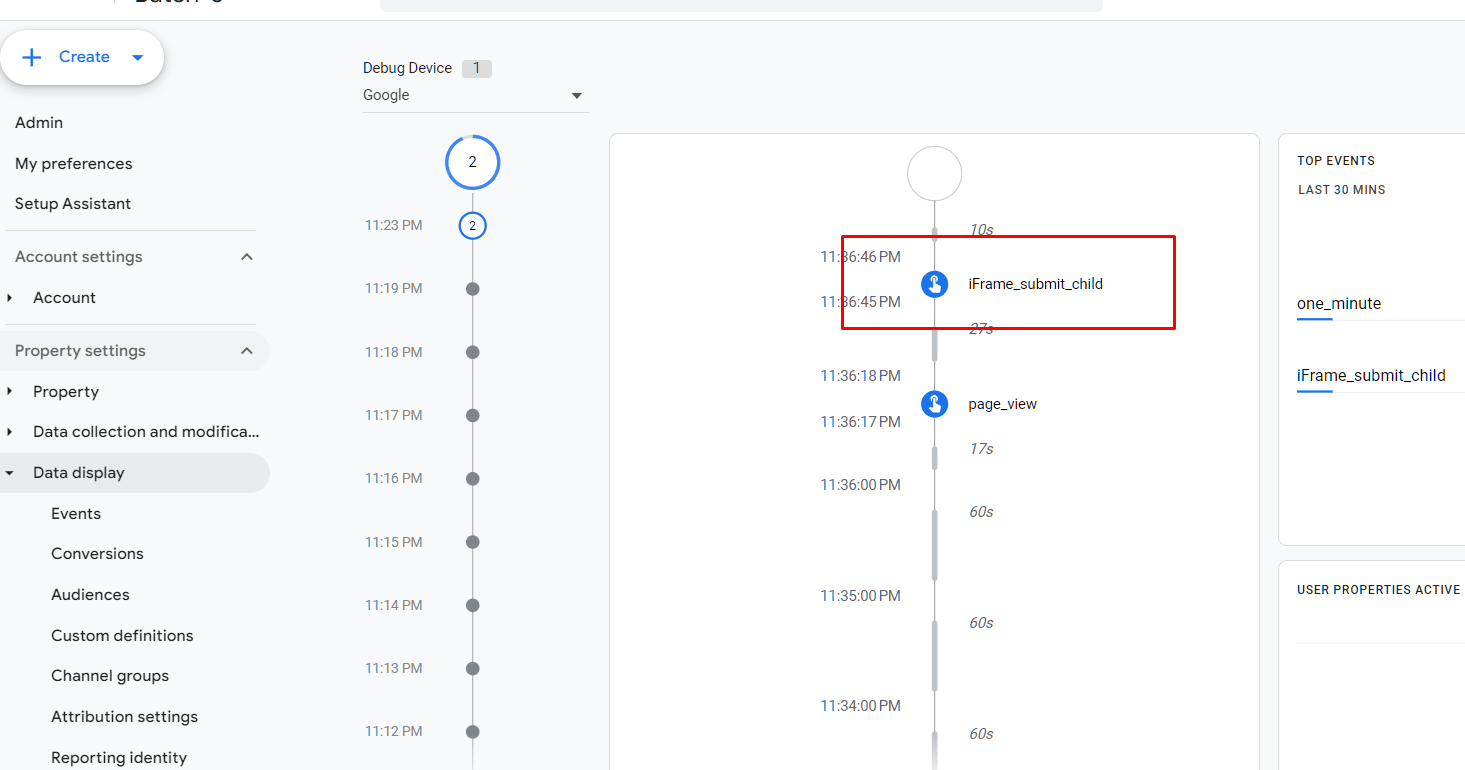
Task: Collapse the Account settings section
Action: pyautogui.click(x=247, y=257)
